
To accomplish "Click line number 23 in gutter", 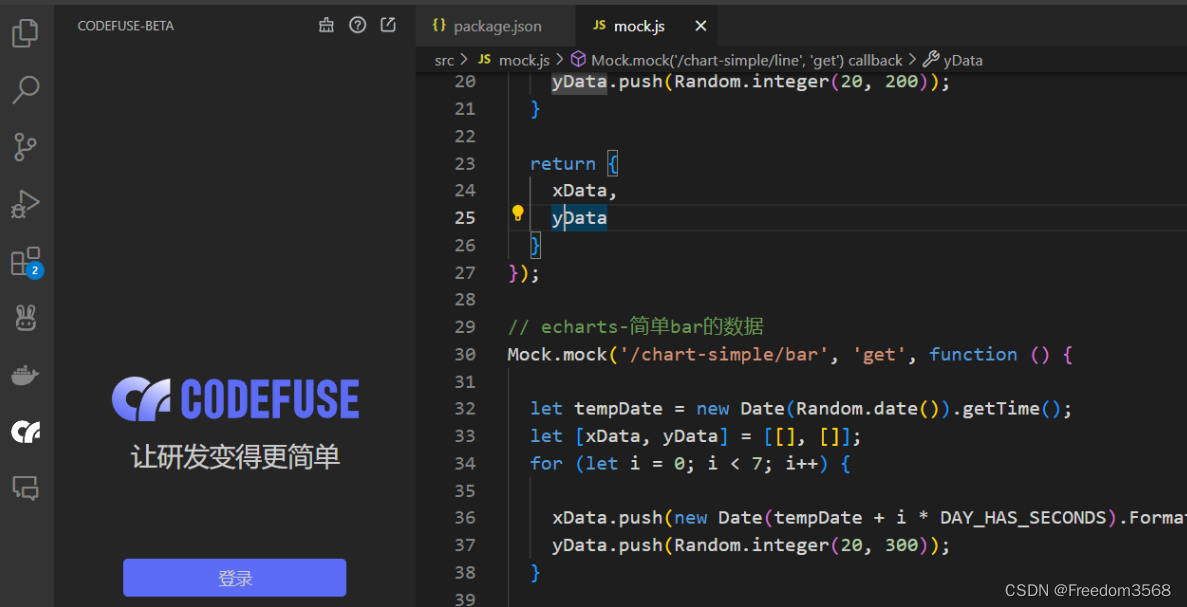I will (466, 163).
